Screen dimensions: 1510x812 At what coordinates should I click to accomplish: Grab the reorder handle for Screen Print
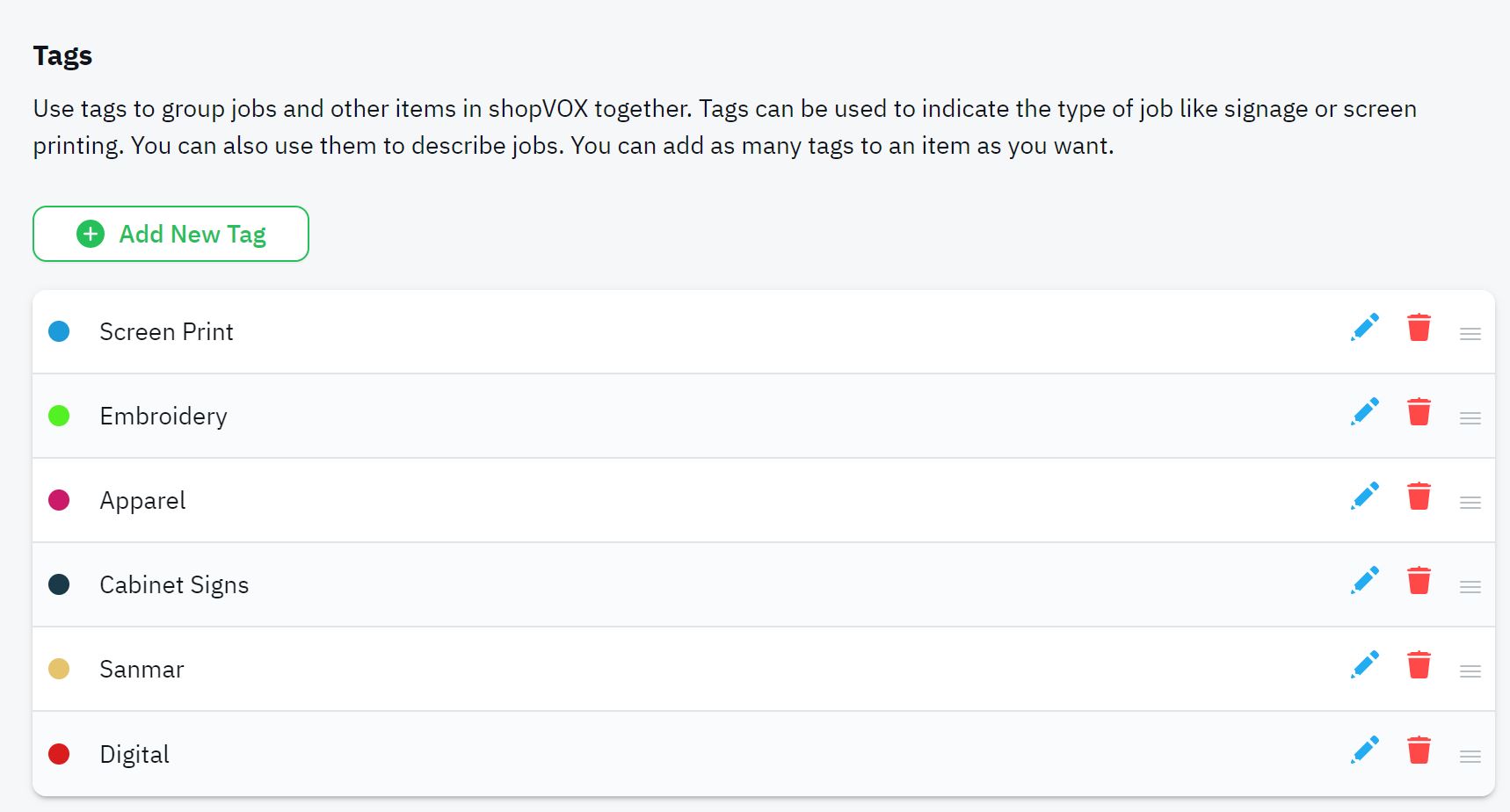(1470, 334)
